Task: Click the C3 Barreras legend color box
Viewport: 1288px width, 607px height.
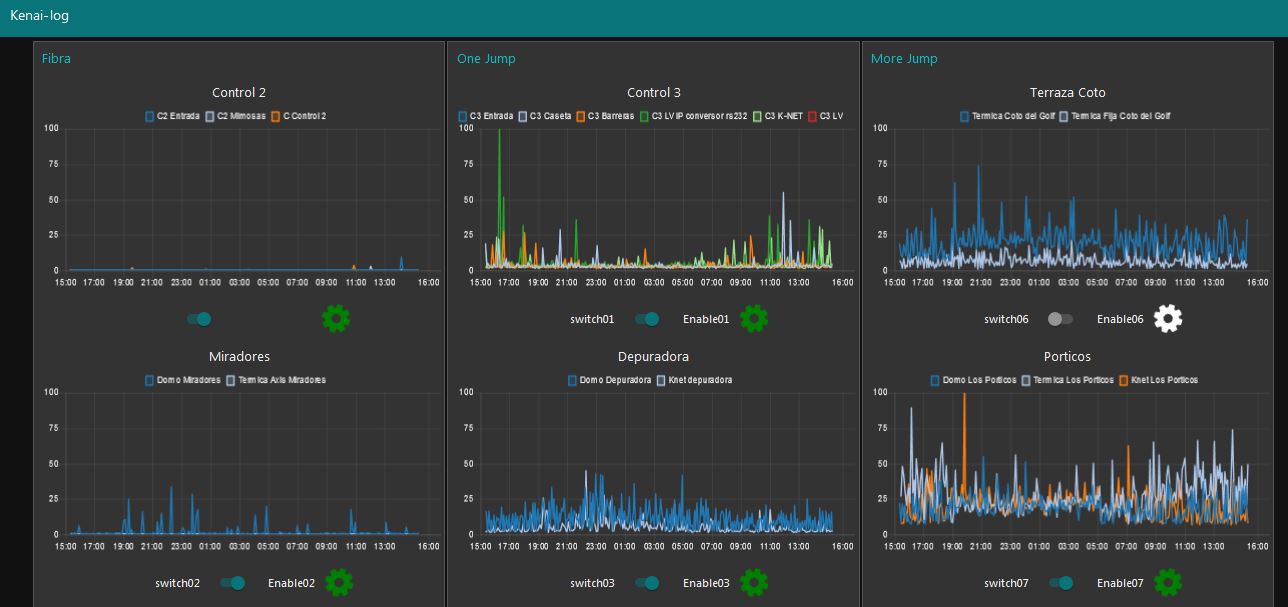Action: pos(580,116)
